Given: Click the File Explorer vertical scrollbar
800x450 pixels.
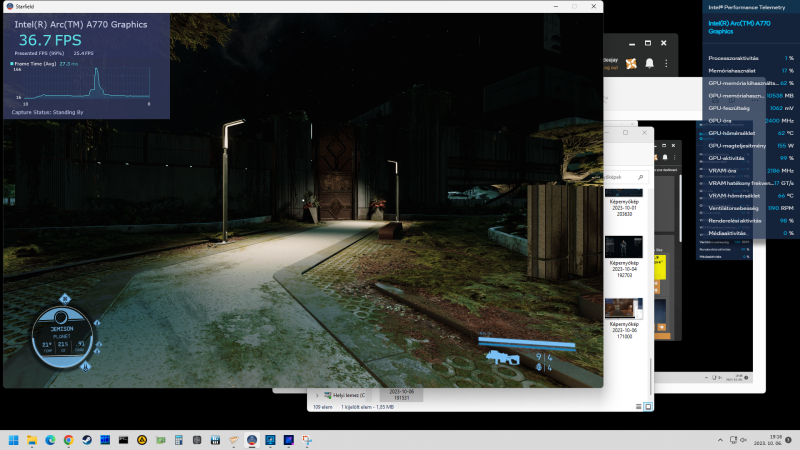Looking at the screenshot, I should 651,377.
